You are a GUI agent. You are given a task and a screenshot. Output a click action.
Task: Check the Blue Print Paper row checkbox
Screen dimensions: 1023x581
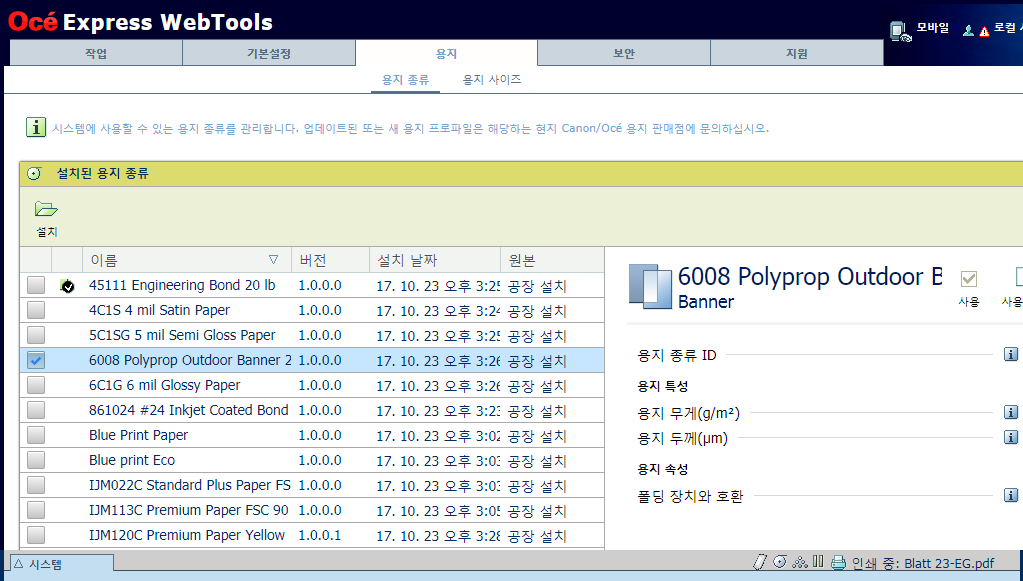[x=36, y=435]
